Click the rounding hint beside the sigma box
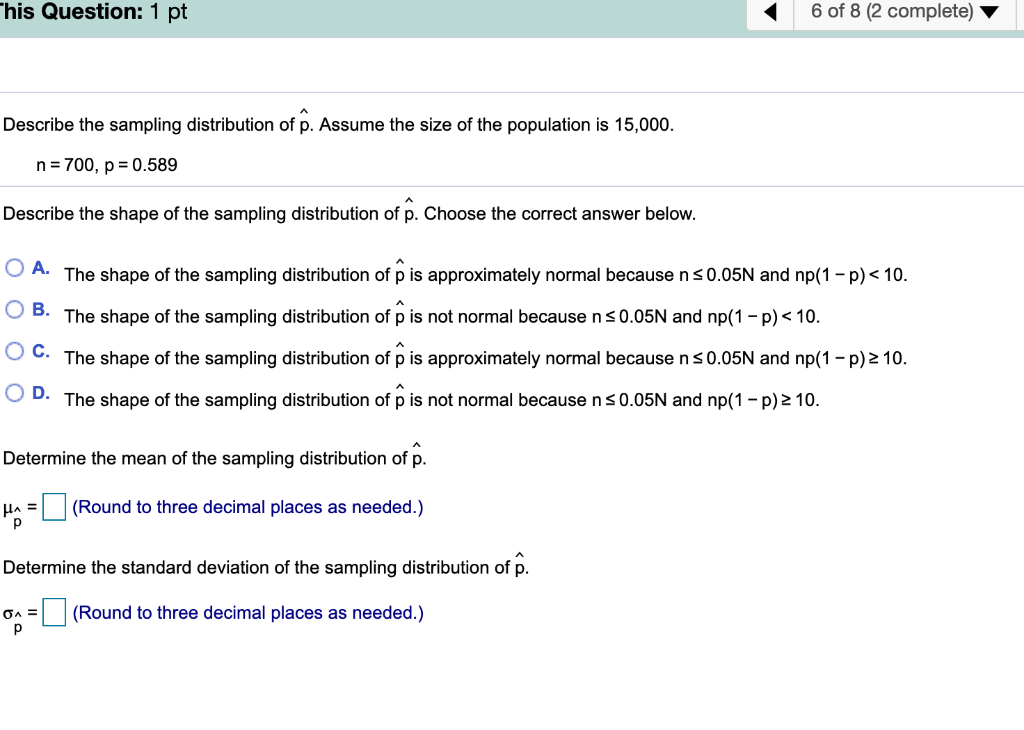The width and height of the screenshot is (1024, 730). coord(248,613)
